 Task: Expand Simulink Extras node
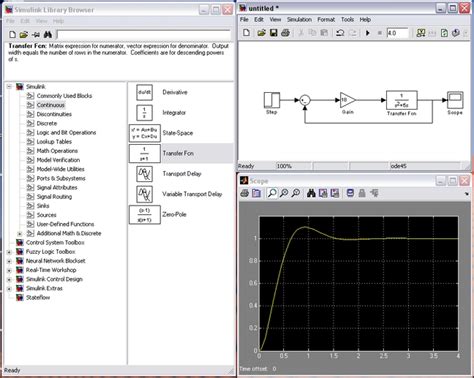point(9,289)
